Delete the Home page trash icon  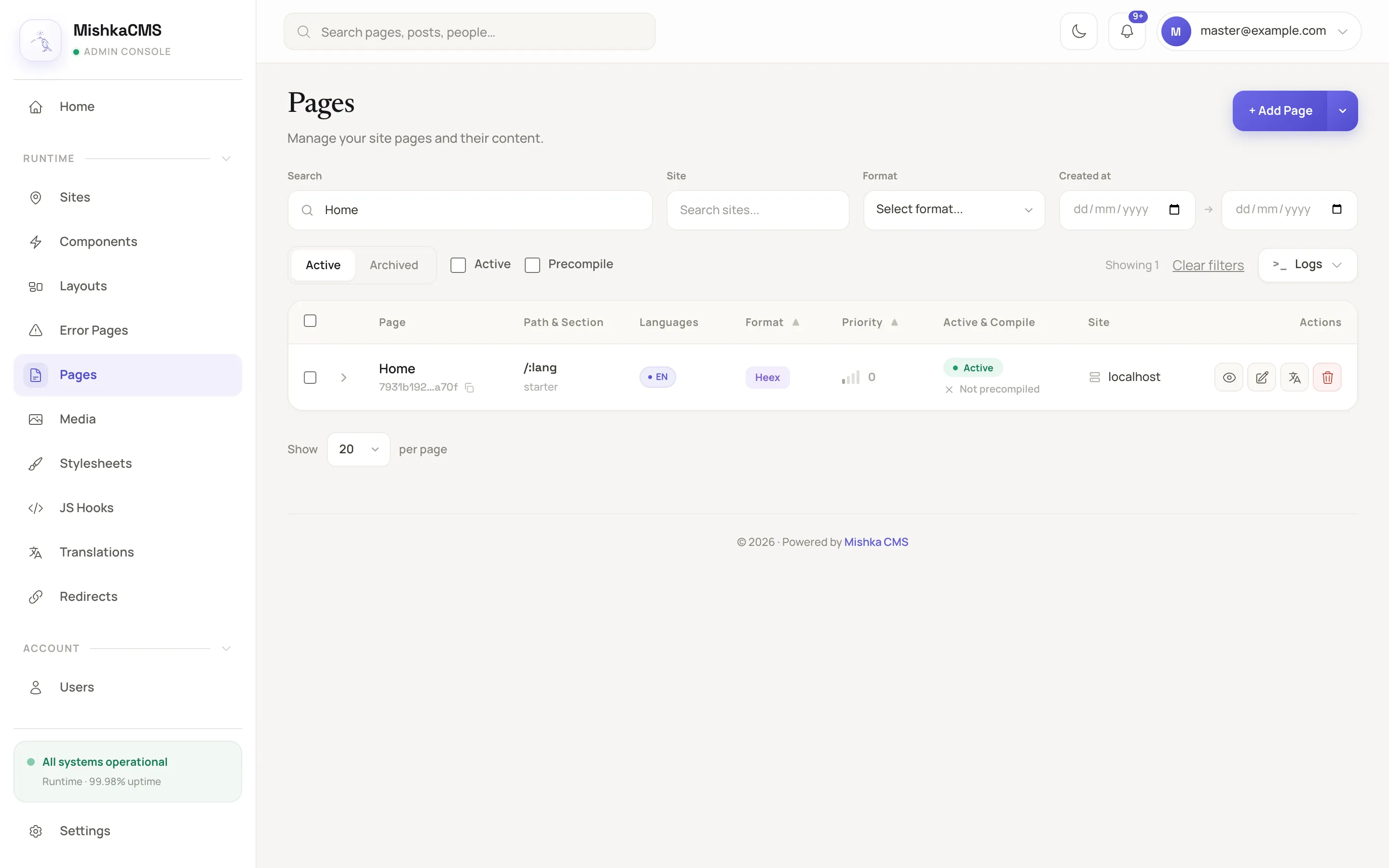(x=1327, y=377)
